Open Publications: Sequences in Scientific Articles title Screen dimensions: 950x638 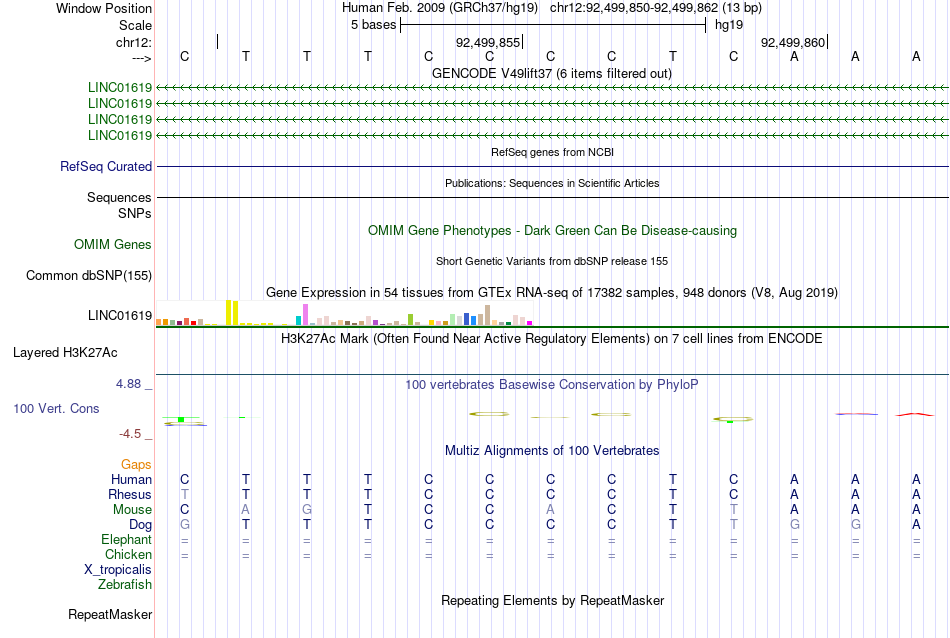pyautogui.click(x=552, y=183)
